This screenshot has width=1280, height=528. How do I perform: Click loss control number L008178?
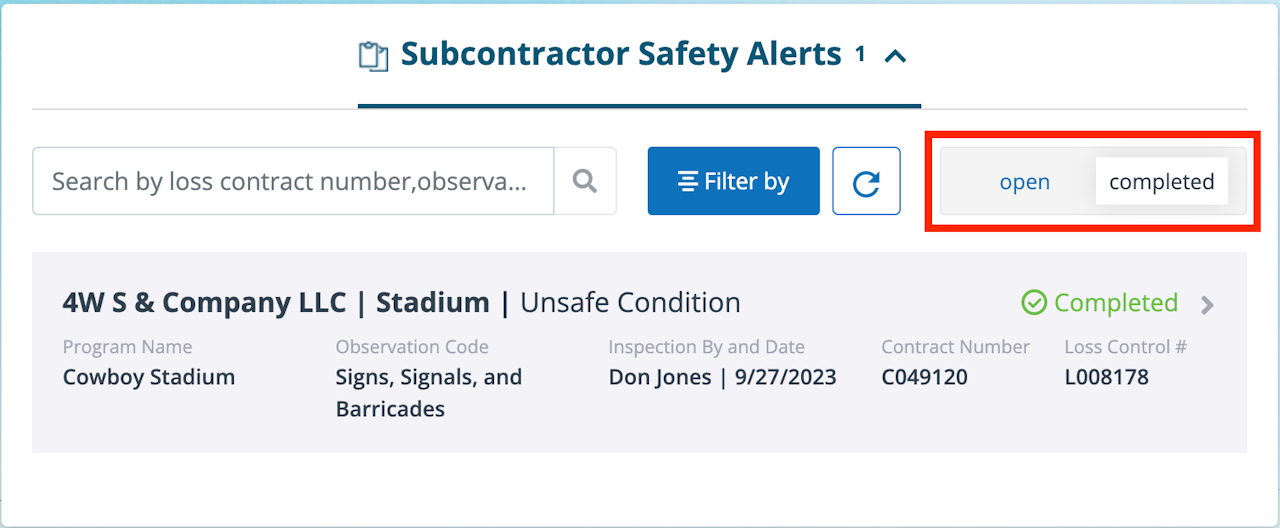click(1107, 377)
